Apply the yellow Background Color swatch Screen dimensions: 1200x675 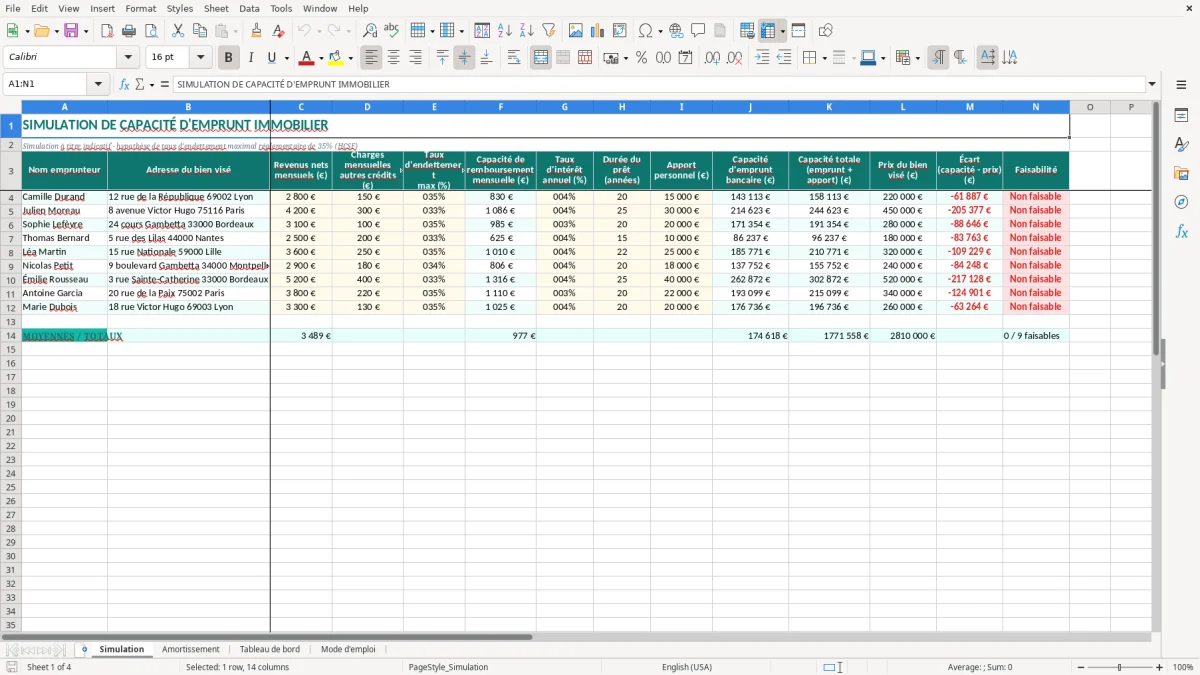tap(336, 58)
